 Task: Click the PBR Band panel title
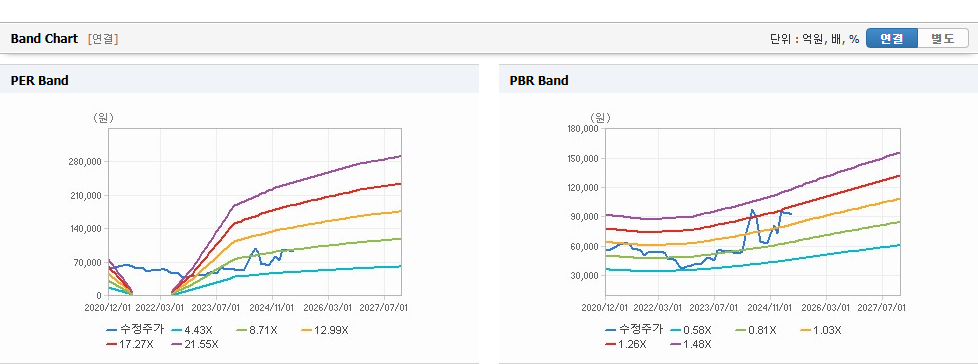coord(539,80)
